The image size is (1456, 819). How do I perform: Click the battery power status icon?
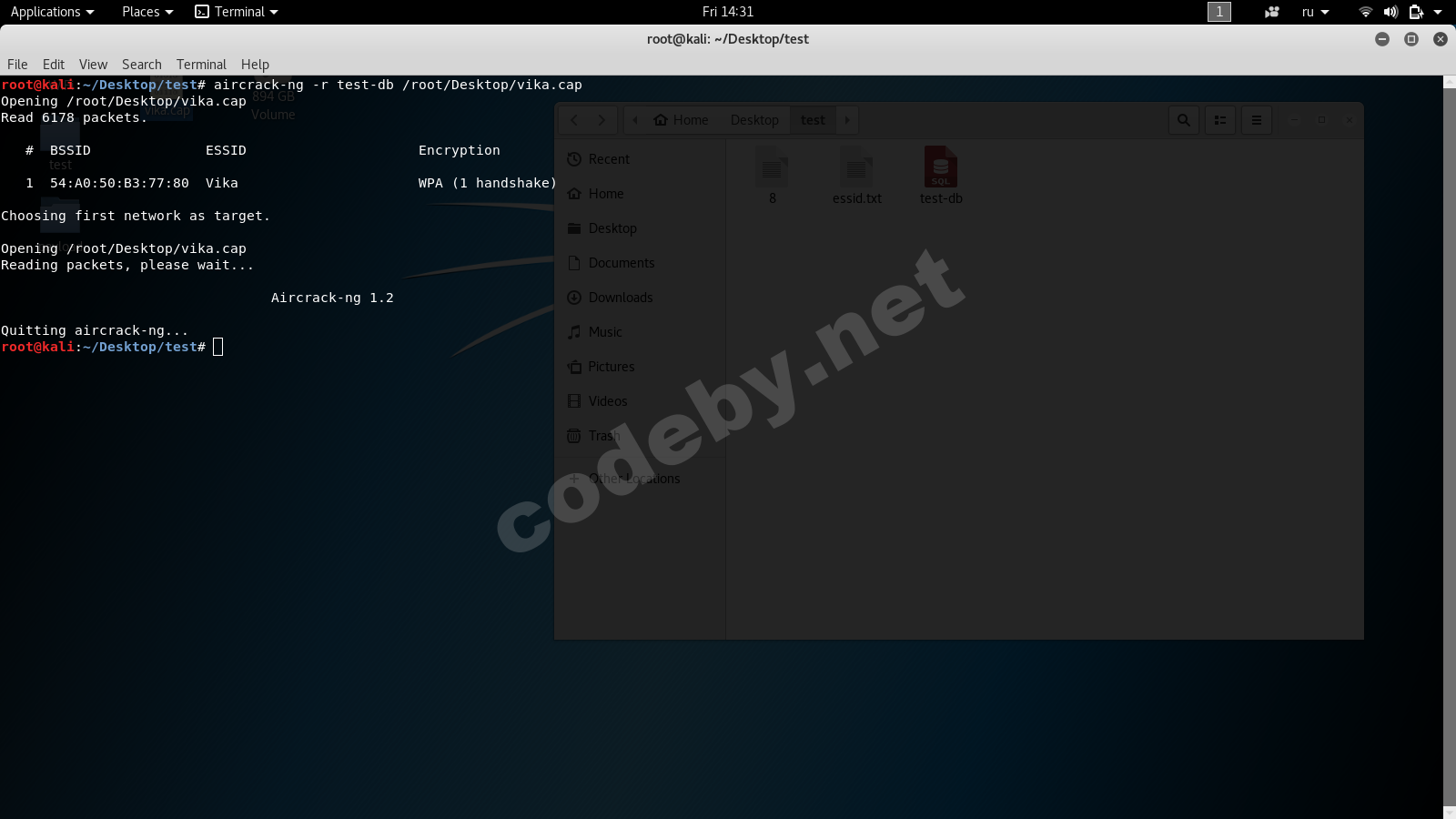point(1416,12)
